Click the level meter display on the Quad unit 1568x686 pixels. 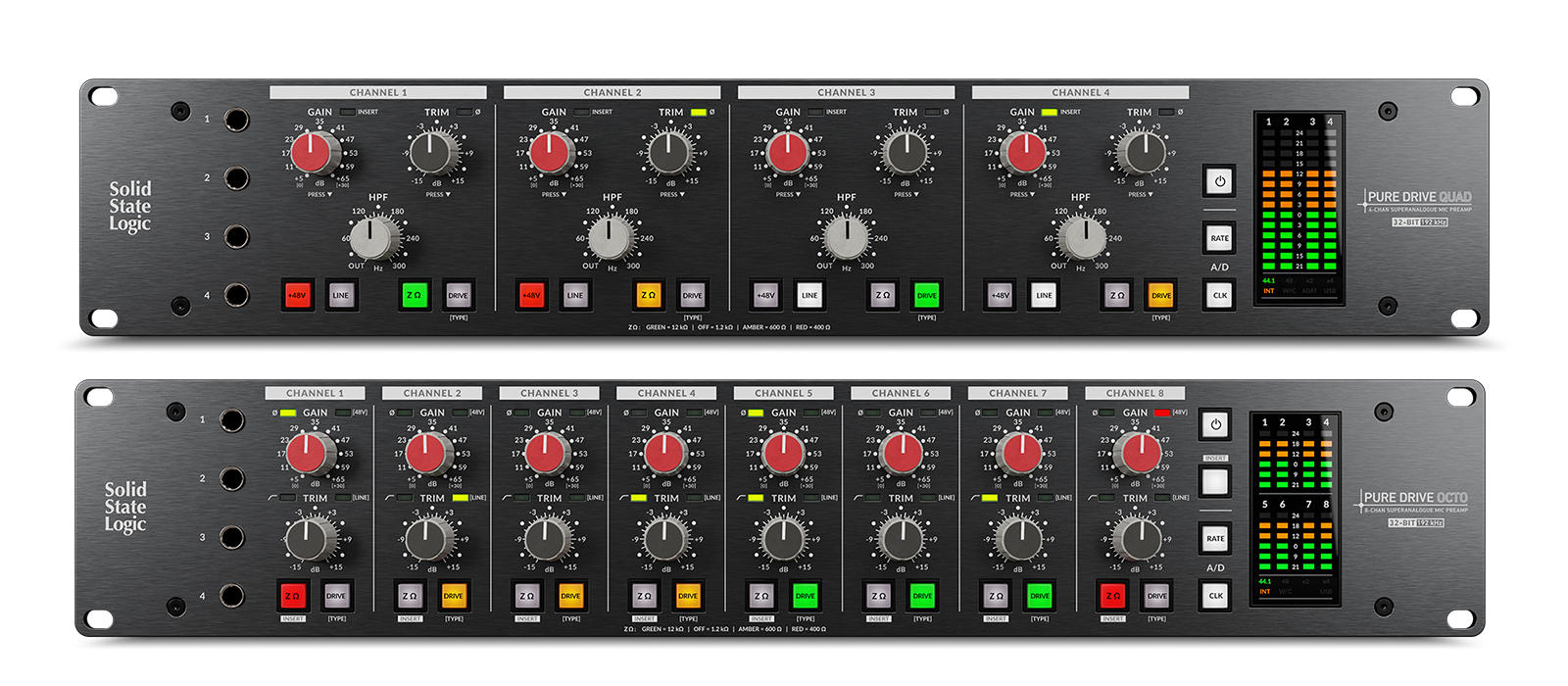(x=1299, y=207)
